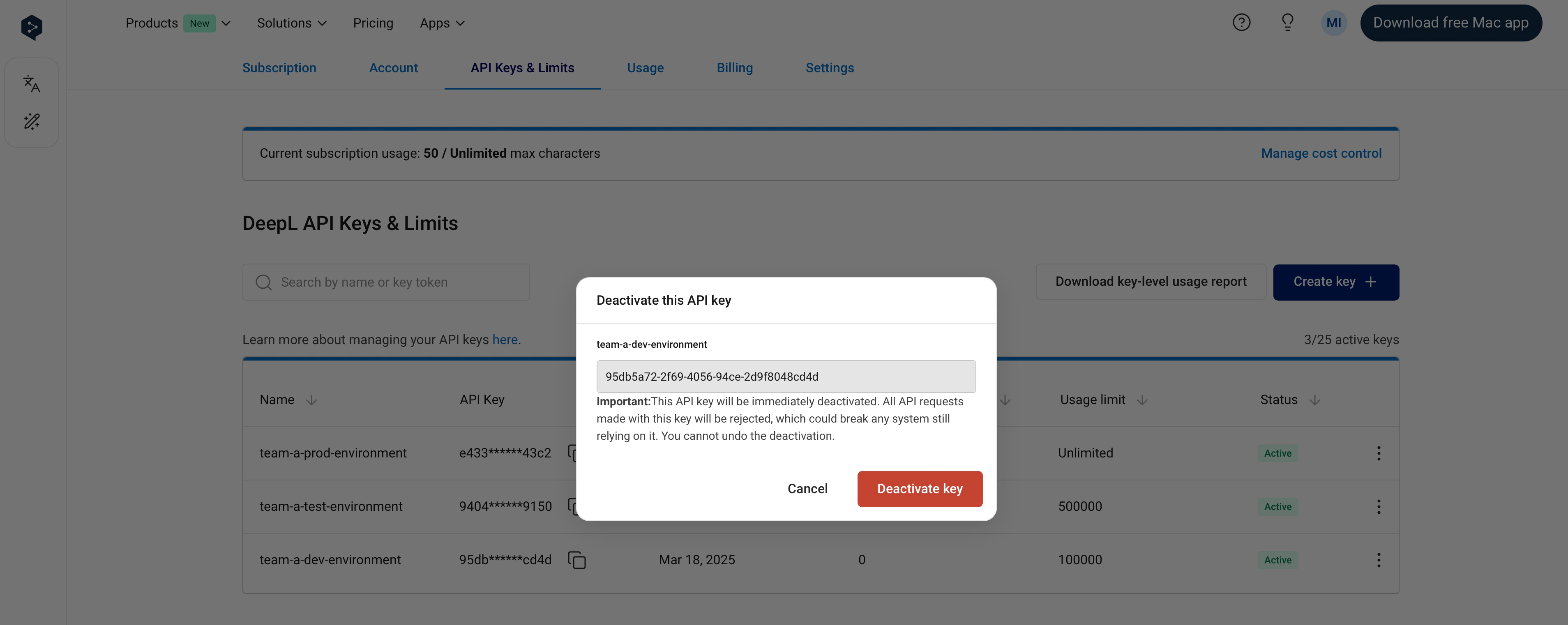The width and height of the screenshot is (1568, 625).
Task: Switch to the Usage tab
Action: pyautogui.click(x=645, y=68)
